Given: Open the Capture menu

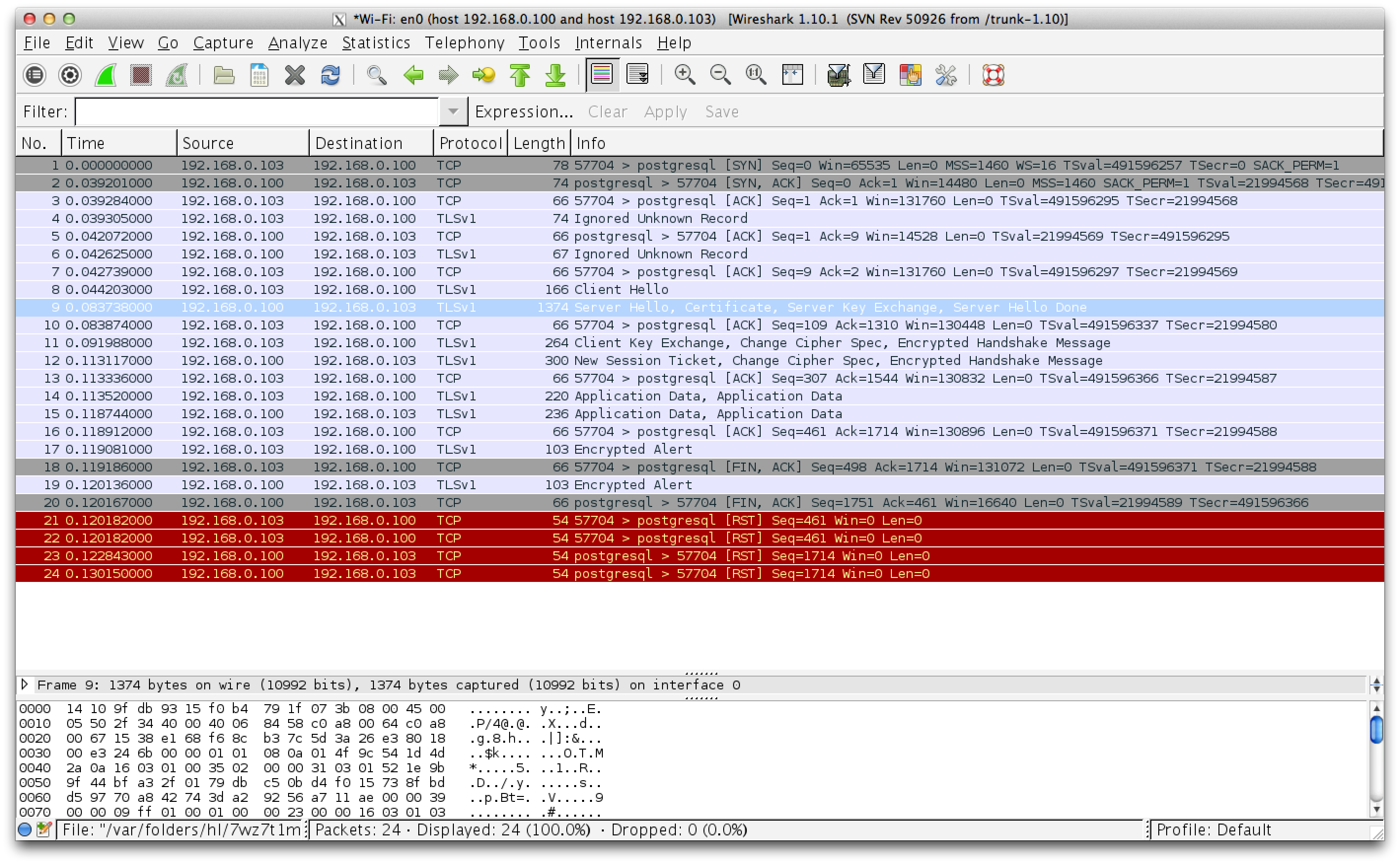Looking at the screenshot, I should coord(223,43).
